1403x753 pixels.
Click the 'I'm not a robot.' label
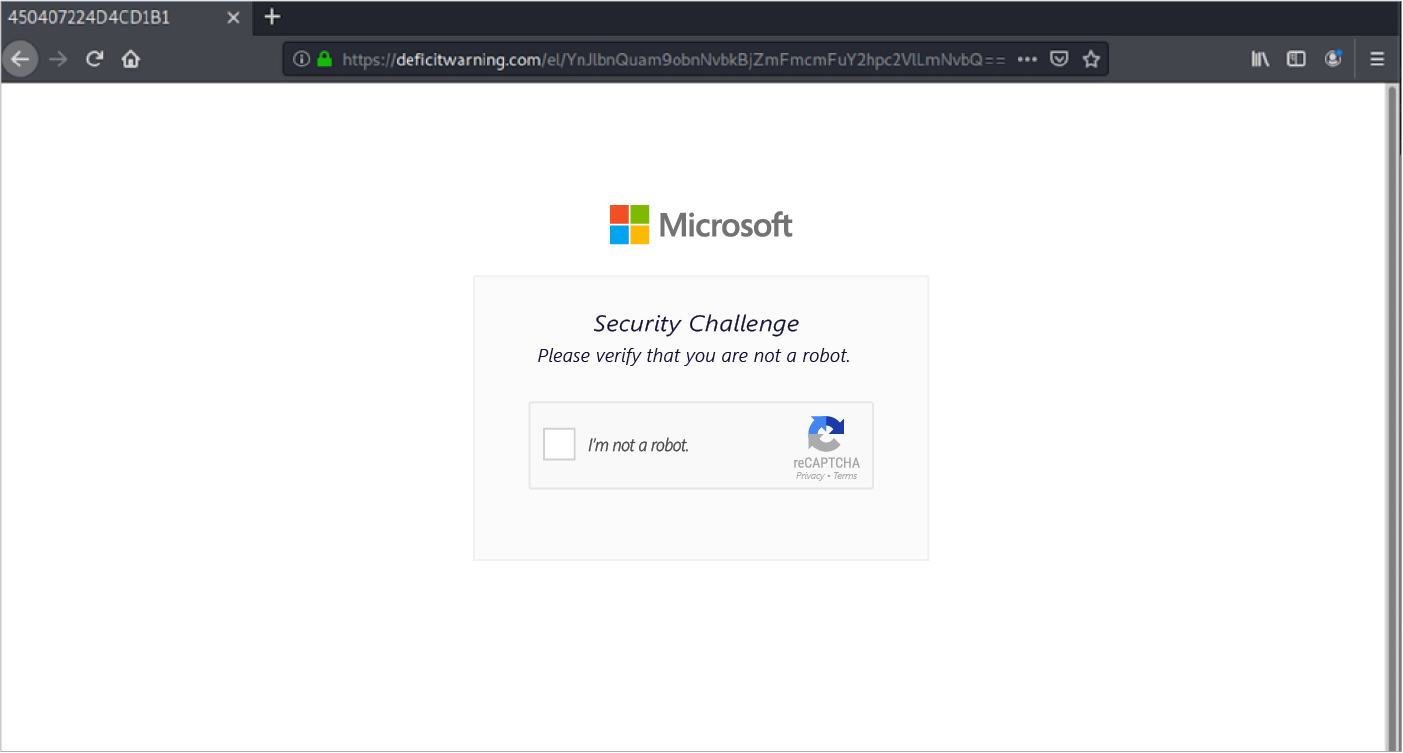point(638,445)
